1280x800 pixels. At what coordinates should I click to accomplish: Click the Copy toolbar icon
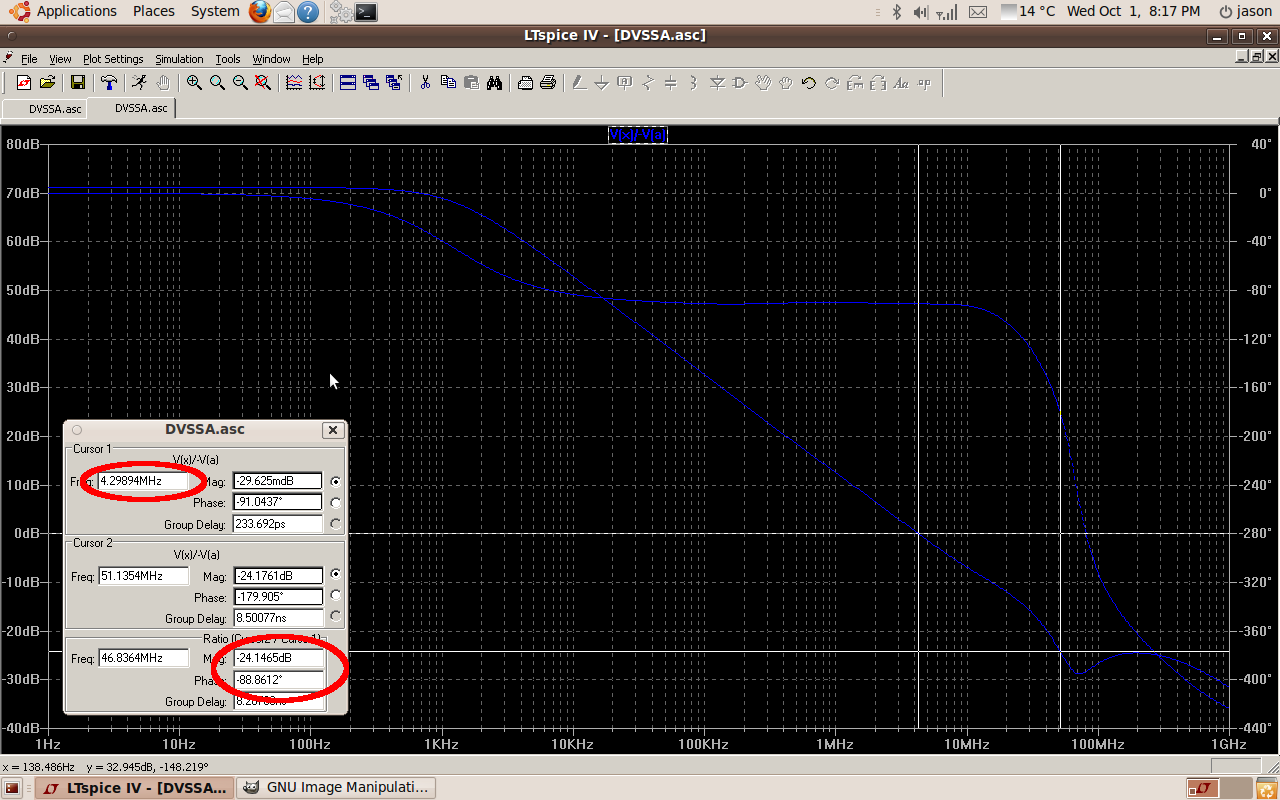(448, 83)
